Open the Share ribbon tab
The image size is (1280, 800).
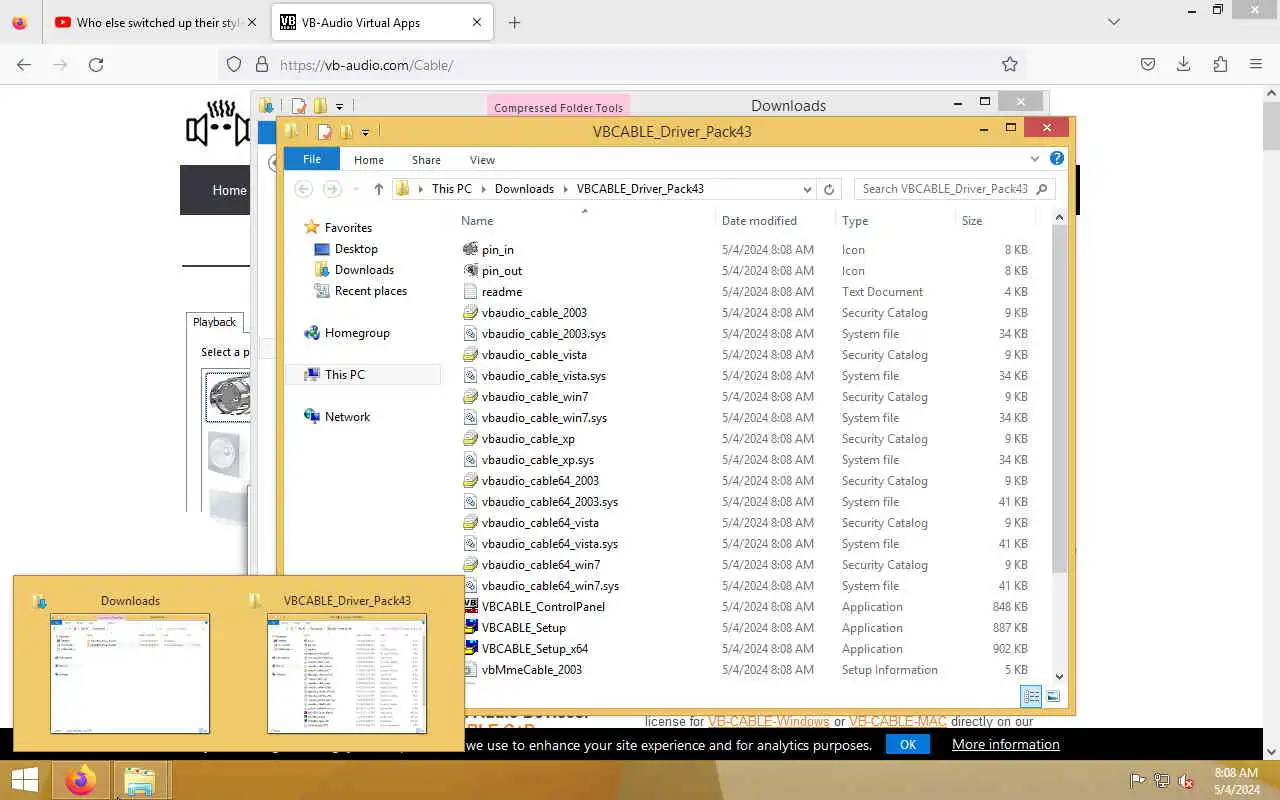pyautogui.click(x=426, y=160)
